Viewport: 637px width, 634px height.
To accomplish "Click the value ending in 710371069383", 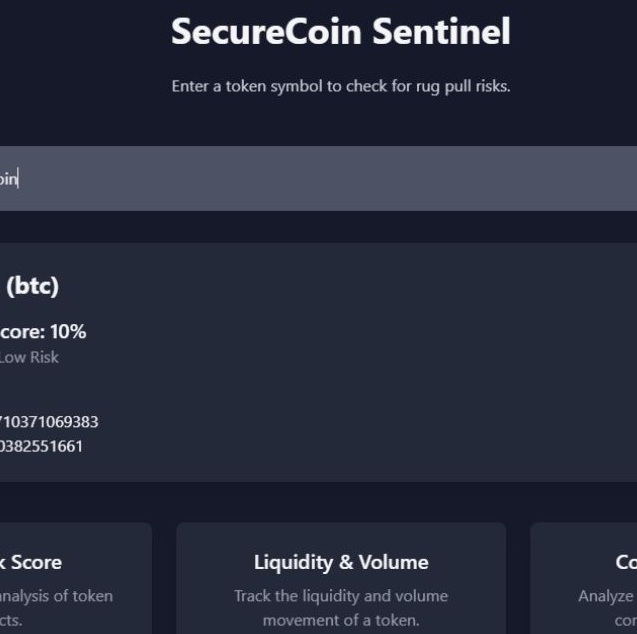I will (x=49, y=422).
